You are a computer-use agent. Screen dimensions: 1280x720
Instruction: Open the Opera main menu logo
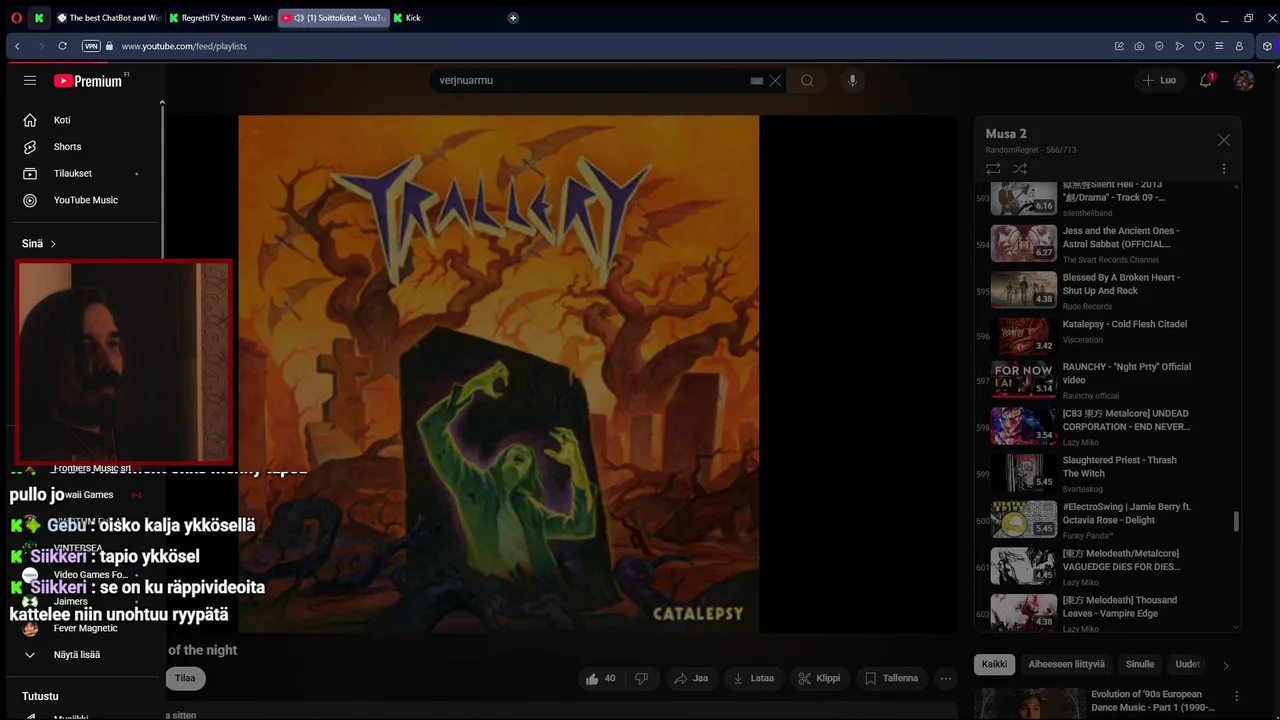16,18
